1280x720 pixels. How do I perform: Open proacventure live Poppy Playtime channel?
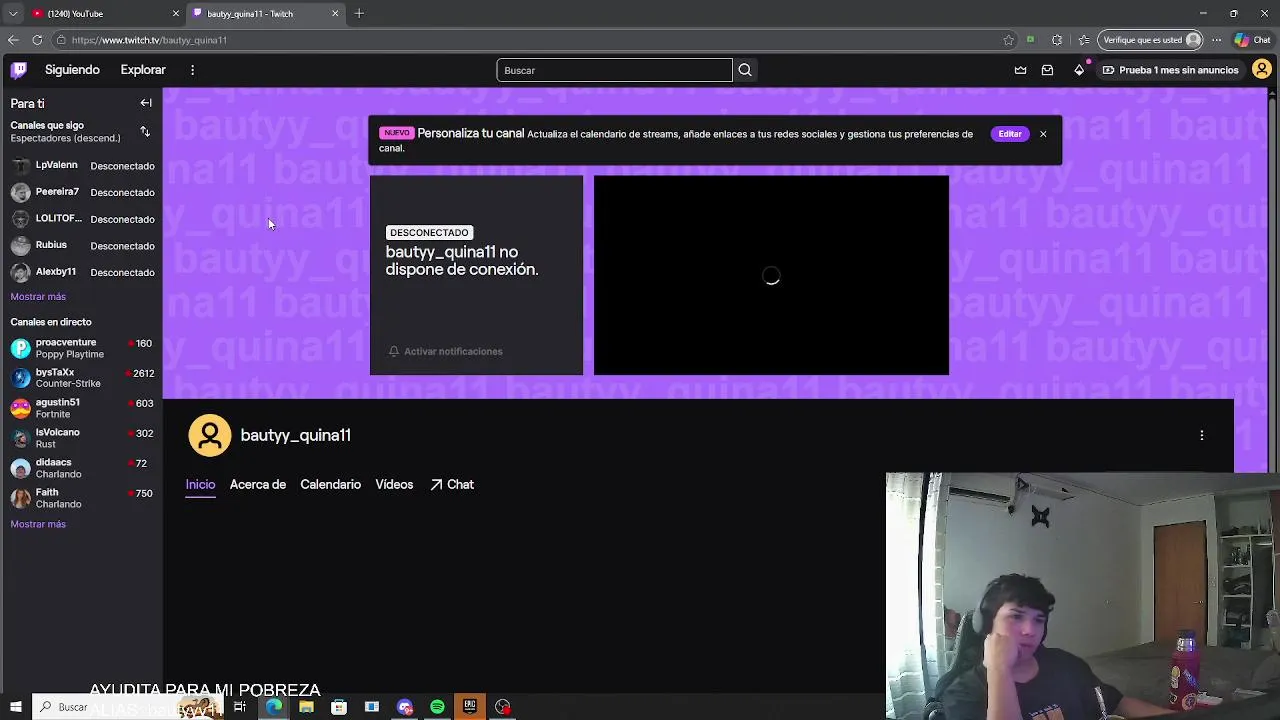coord(82,348)
